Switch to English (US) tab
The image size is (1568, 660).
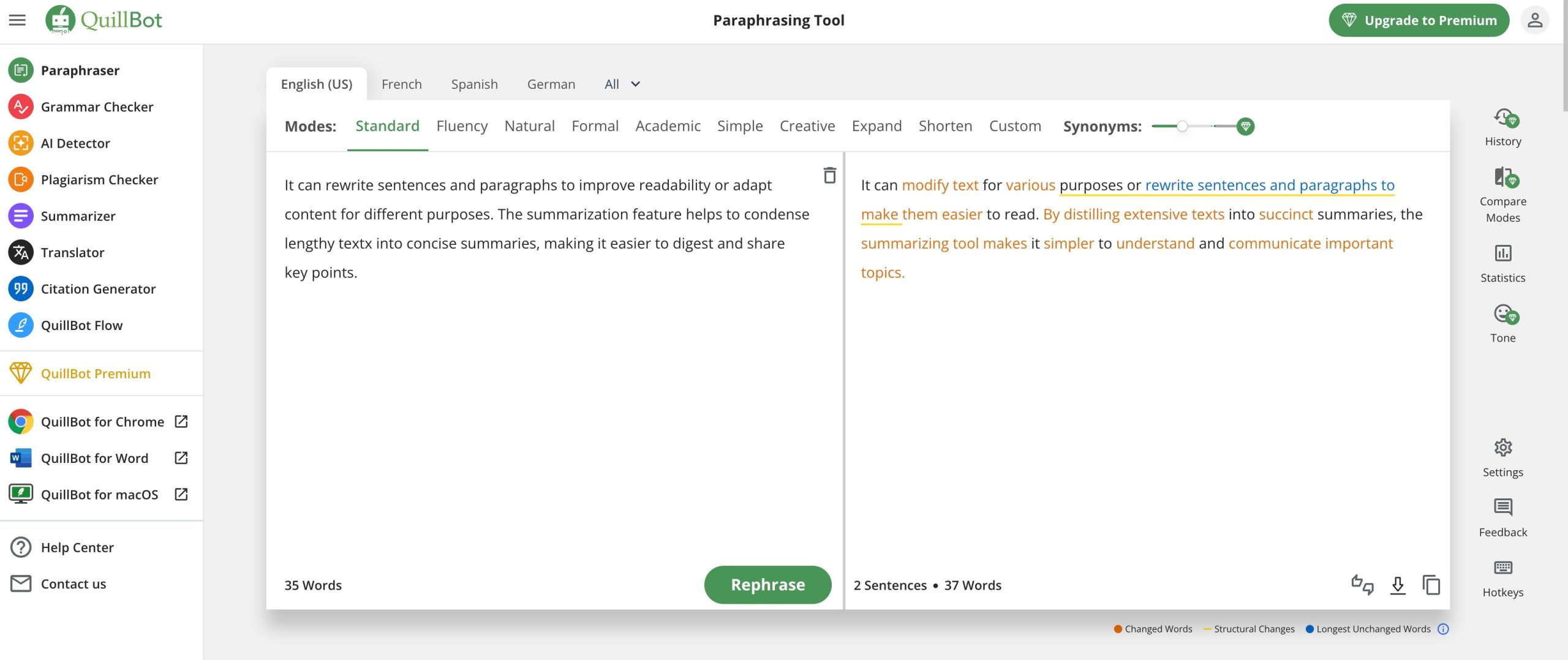tap(317, 84)
